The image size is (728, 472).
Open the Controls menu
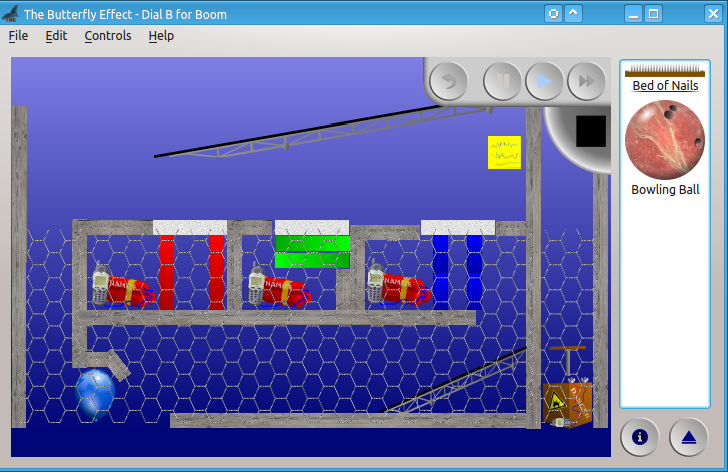(107, 35)
